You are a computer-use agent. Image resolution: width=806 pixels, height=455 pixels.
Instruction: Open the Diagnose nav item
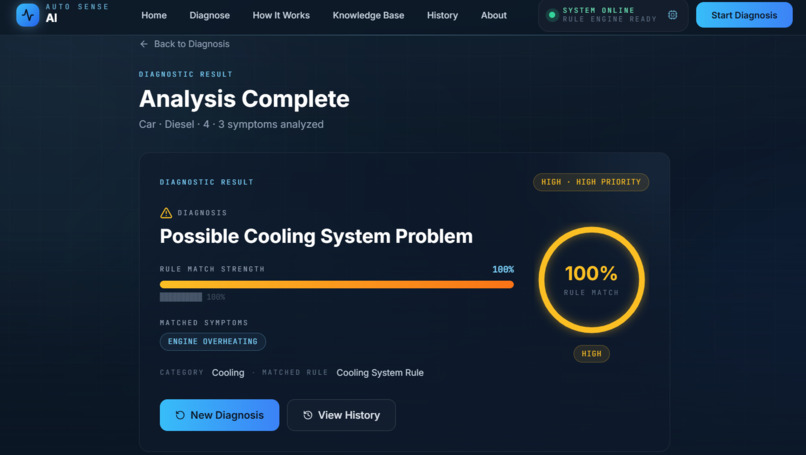[209, 15]
